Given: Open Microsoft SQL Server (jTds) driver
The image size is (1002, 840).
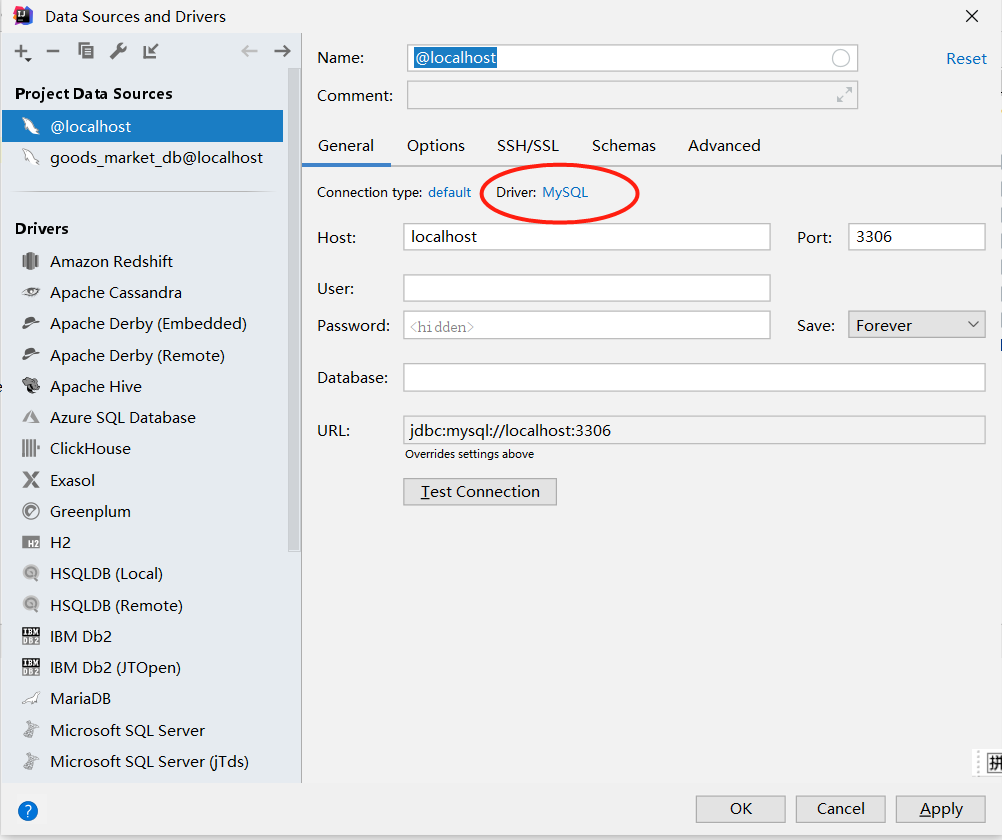Looking at the screenshot, I should (x=144, y=761).
